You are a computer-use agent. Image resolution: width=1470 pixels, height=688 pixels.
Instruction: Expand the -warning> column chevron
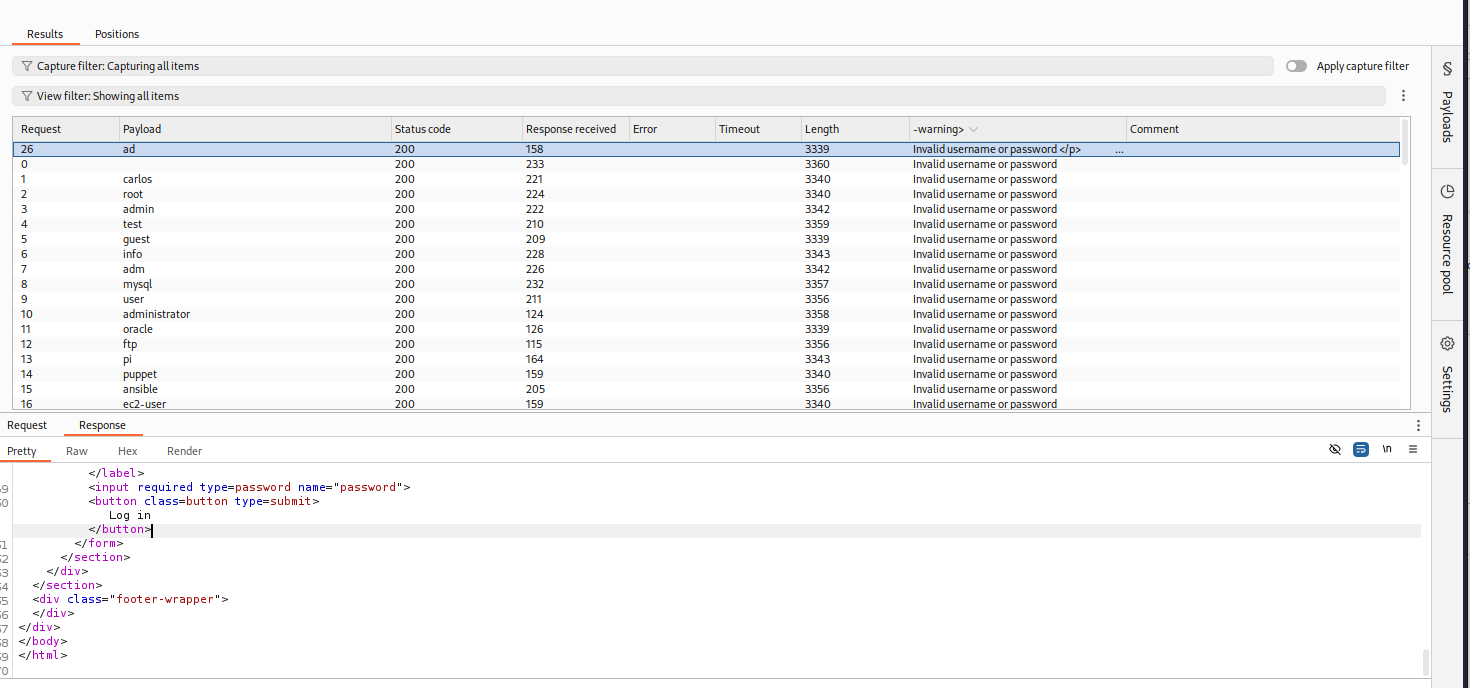[973, 129]
